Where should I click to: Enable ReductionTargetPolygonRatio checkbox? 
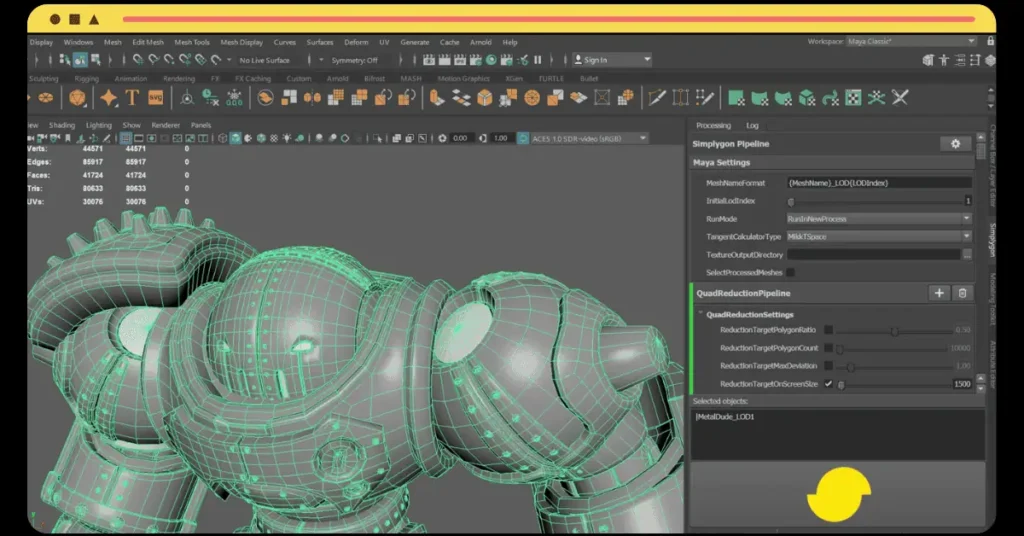click(828, 330)
